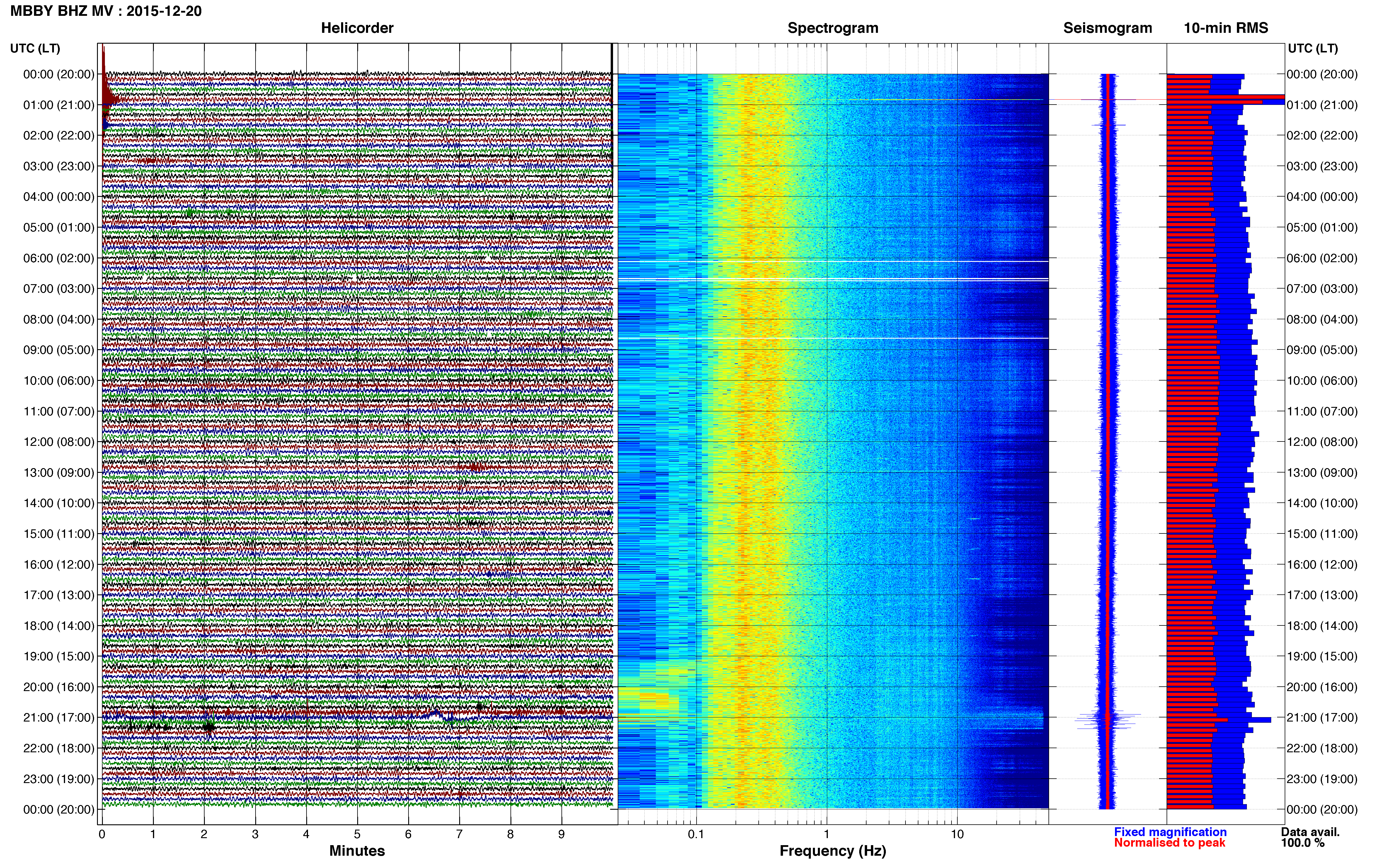
Task: Click the UTC (LT) label beside the RMS panel
Action: click(x=1313, y=48)
